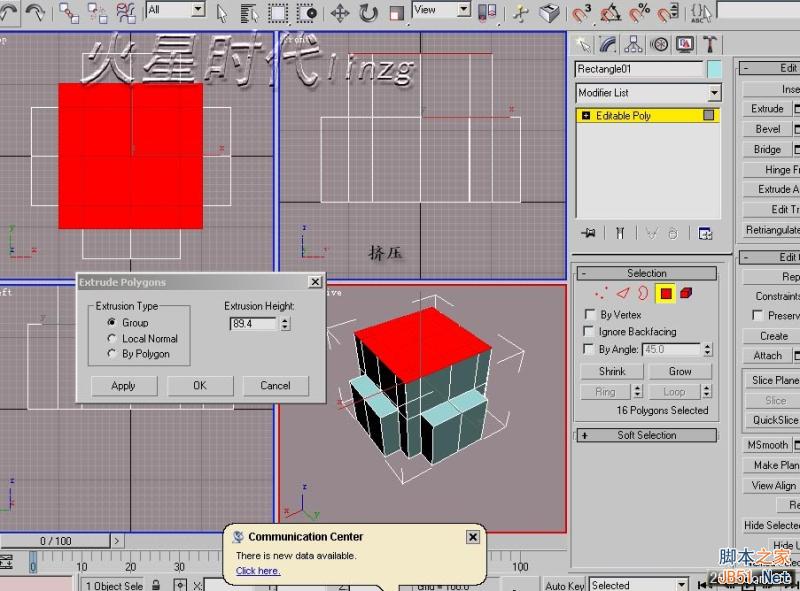
Task: Activate Element sub-object mode
Action: pyautogui.click(x=686, y=291)
